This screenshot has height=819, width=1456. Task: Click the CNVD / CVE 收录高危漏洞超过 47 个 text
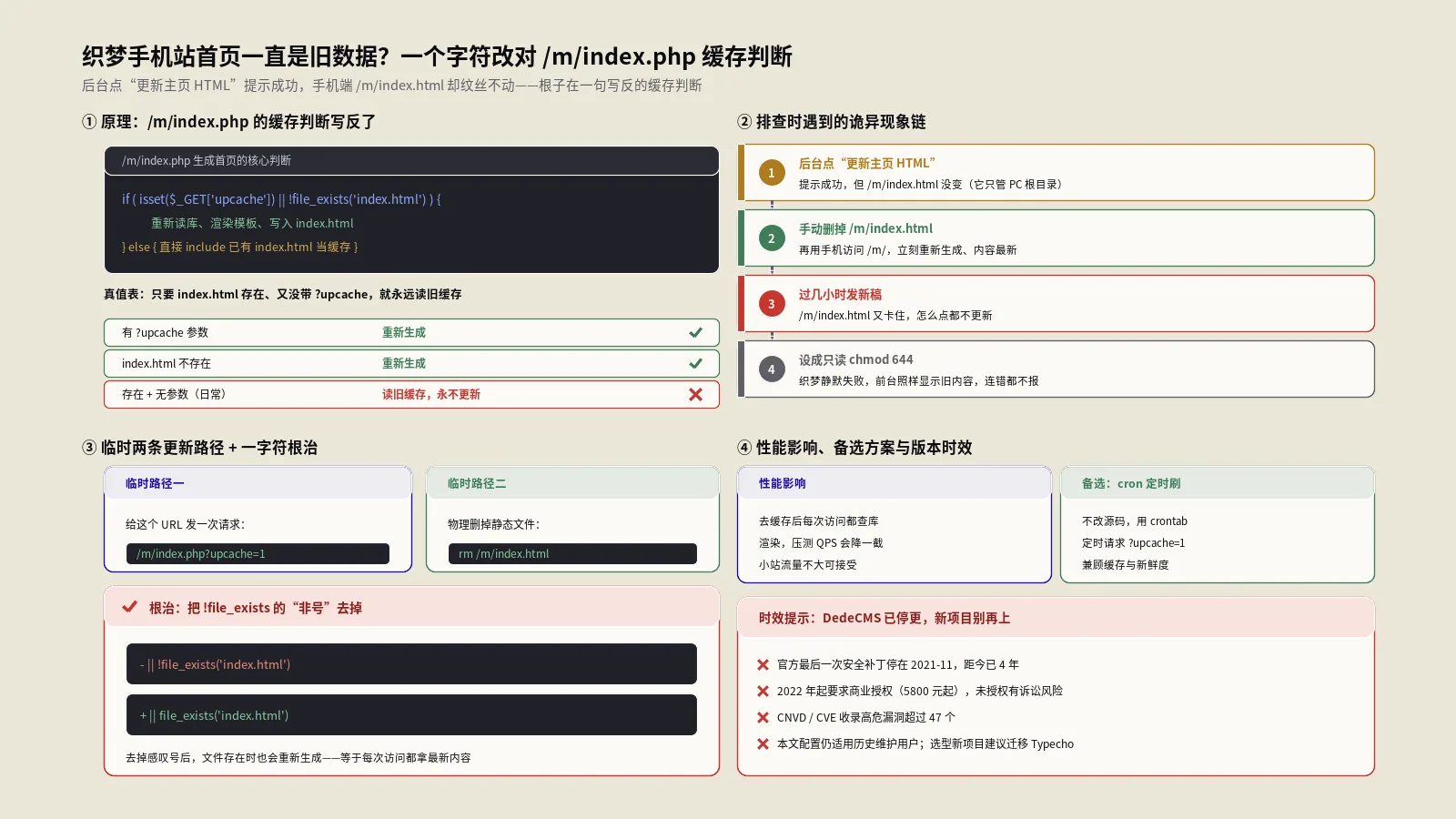(866, 717)
